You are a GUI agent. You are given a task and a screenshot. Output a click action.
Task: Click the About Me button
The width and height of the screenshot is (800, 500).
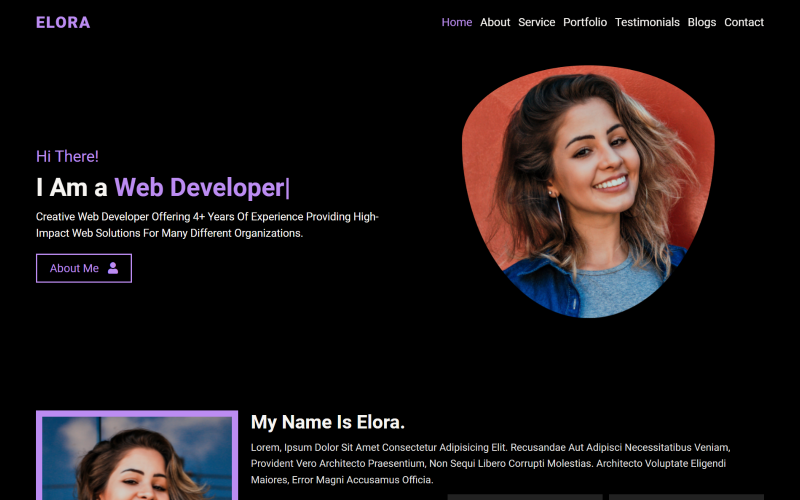tap(84, 268)
